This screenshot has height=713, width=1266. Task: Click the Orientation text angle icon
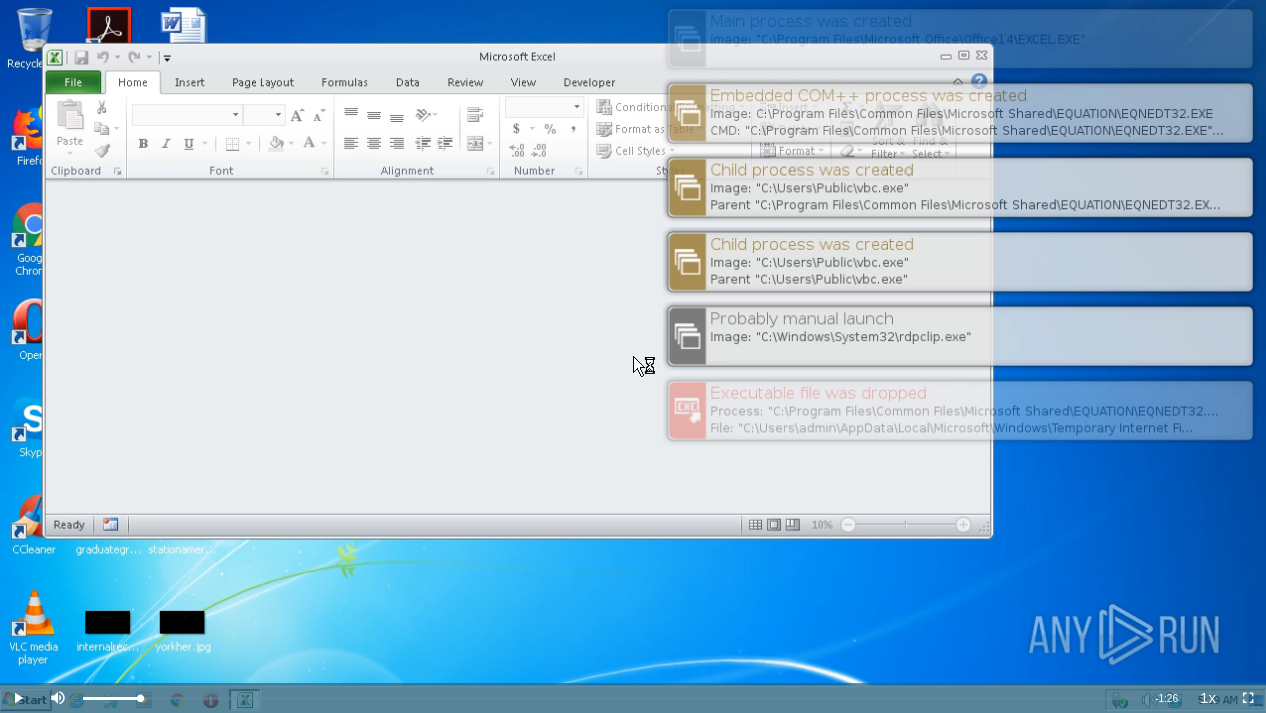(423, 115)
